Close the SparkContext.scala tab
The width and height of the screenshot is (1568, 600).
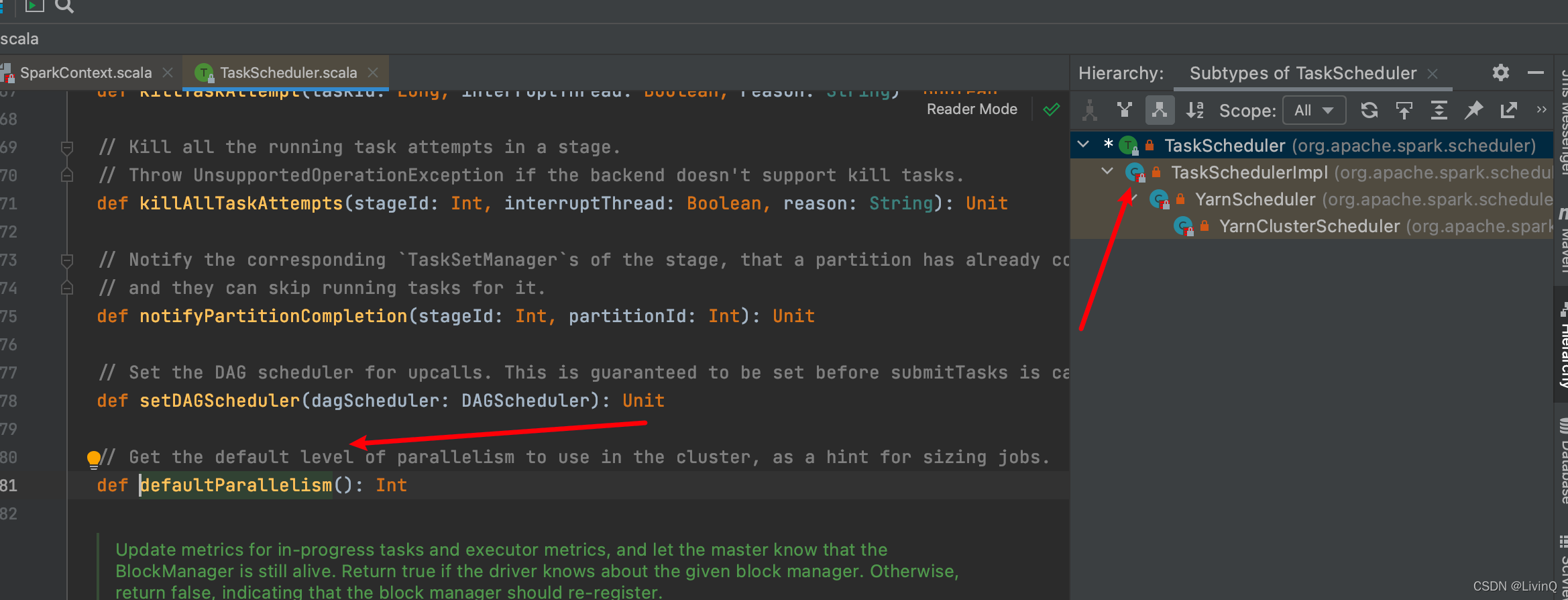[168, 72]
